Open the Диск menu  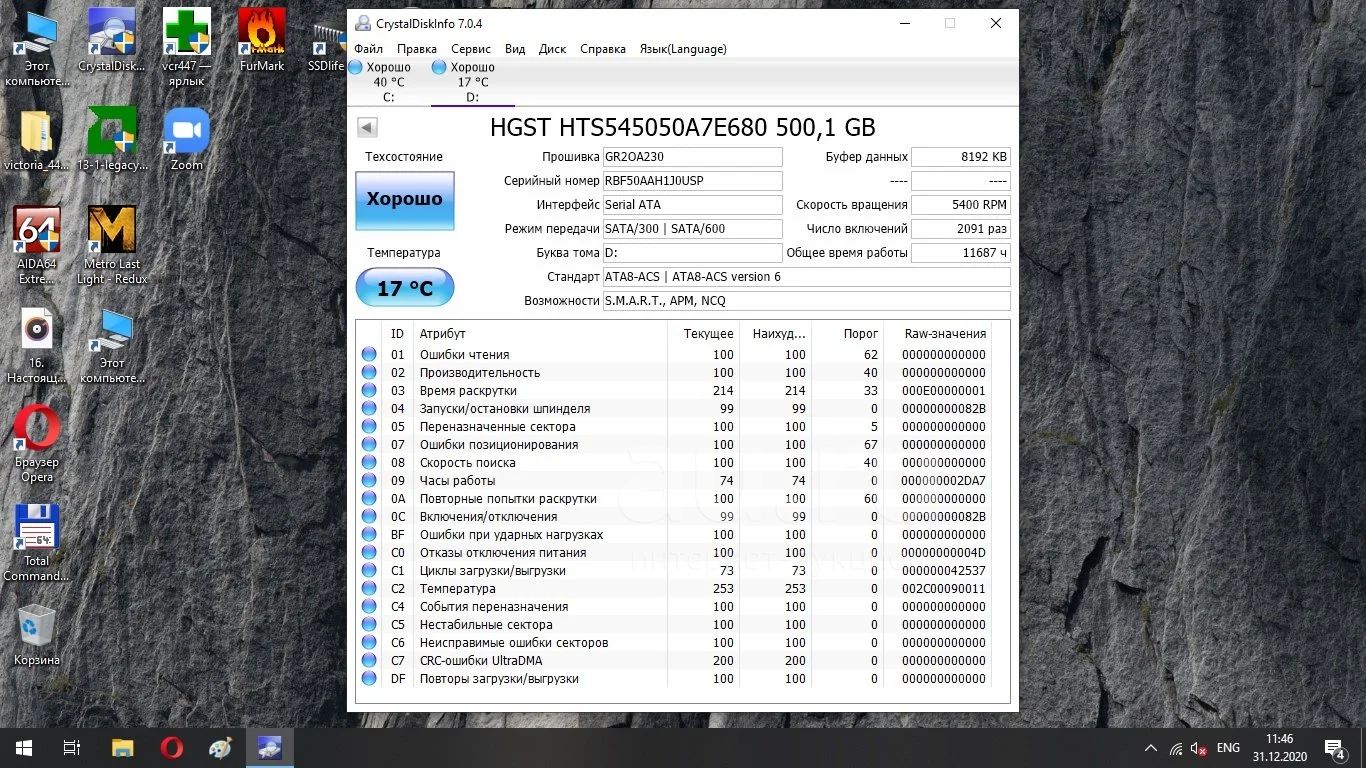[x=552, y=49]
